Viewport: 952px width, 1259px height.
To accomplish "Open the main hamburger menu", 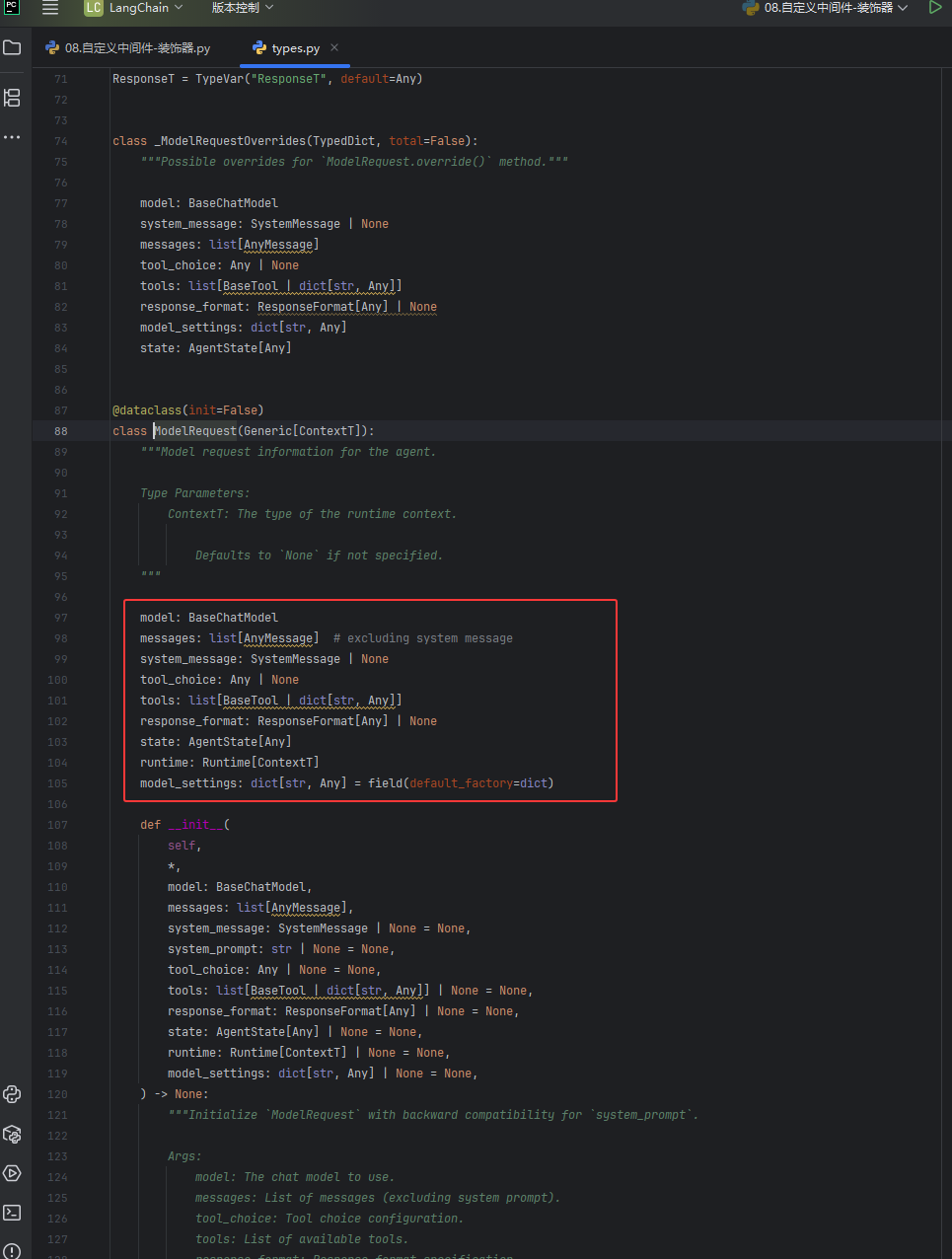I will [50, 8].
